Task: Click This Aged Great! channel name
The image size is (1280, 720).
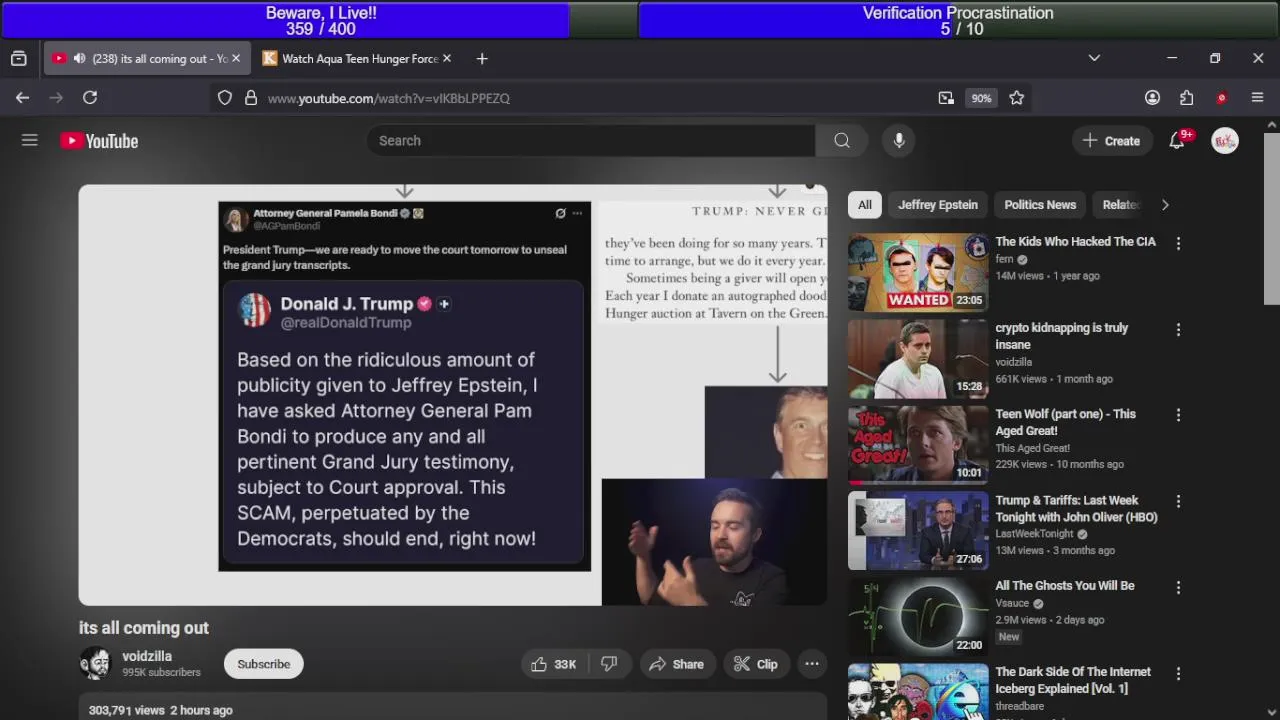Action: tap(1032, 448)
